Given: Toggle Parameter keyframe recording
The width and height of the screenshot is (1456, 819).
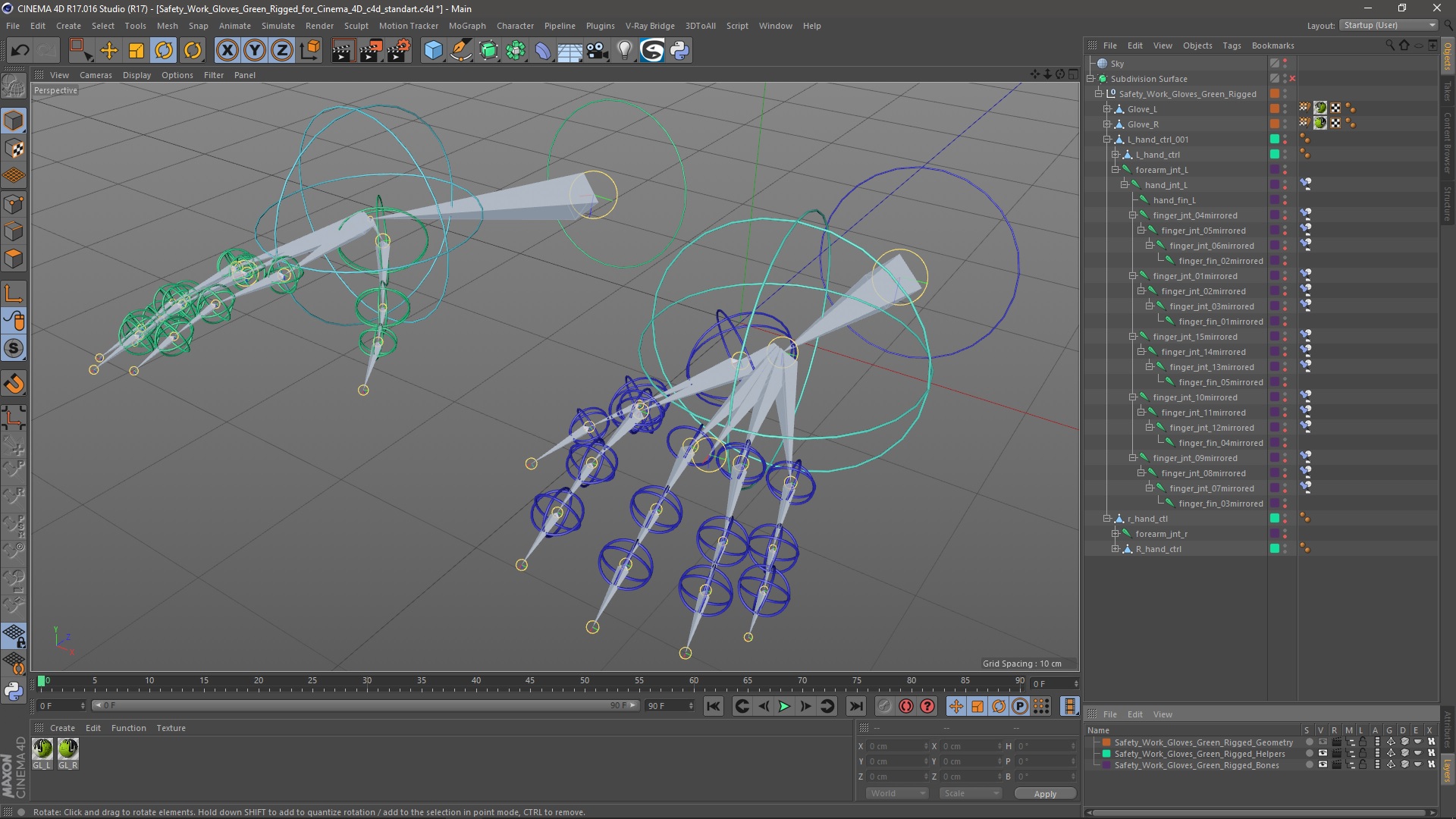Looking at the screenshot, I should pyautogui.click(x=1020, y=706).
